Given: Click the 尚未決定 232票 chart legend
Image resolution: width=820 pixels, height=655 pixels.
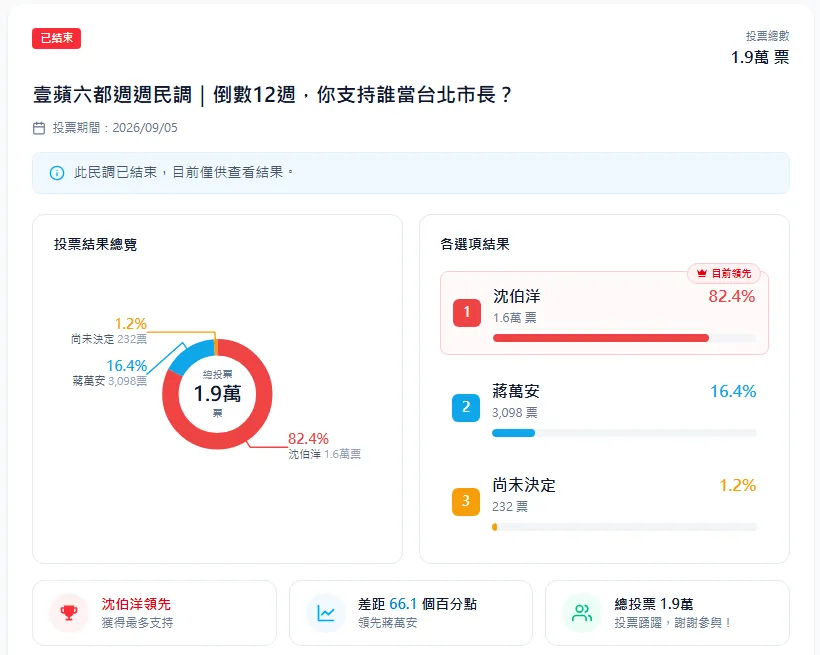Looking at the screenshot, I should pos(109,339).
